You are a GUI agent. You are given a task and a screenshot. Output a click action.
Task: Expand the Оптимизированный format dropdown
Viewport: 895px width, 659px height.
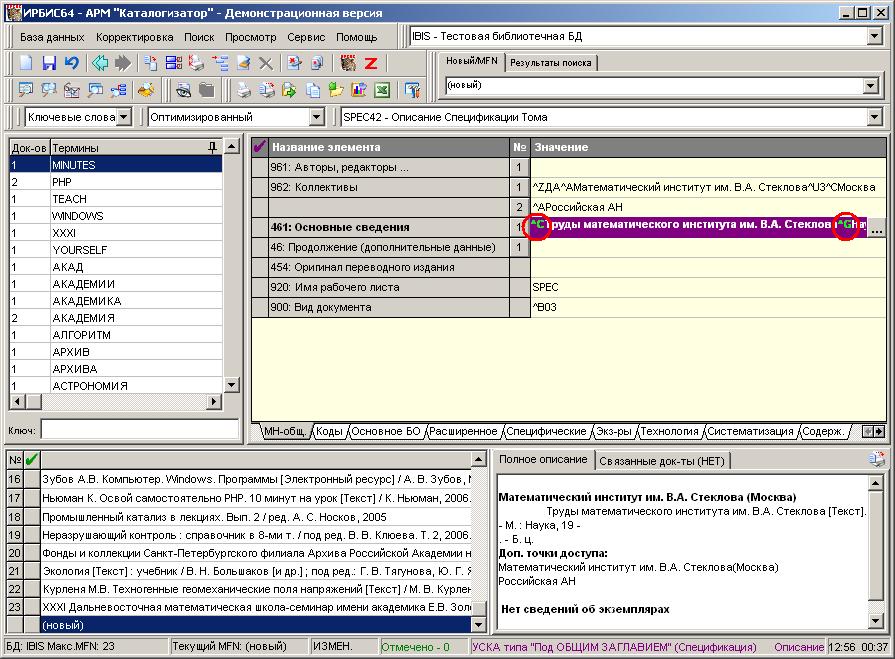[x=316, y=117]
